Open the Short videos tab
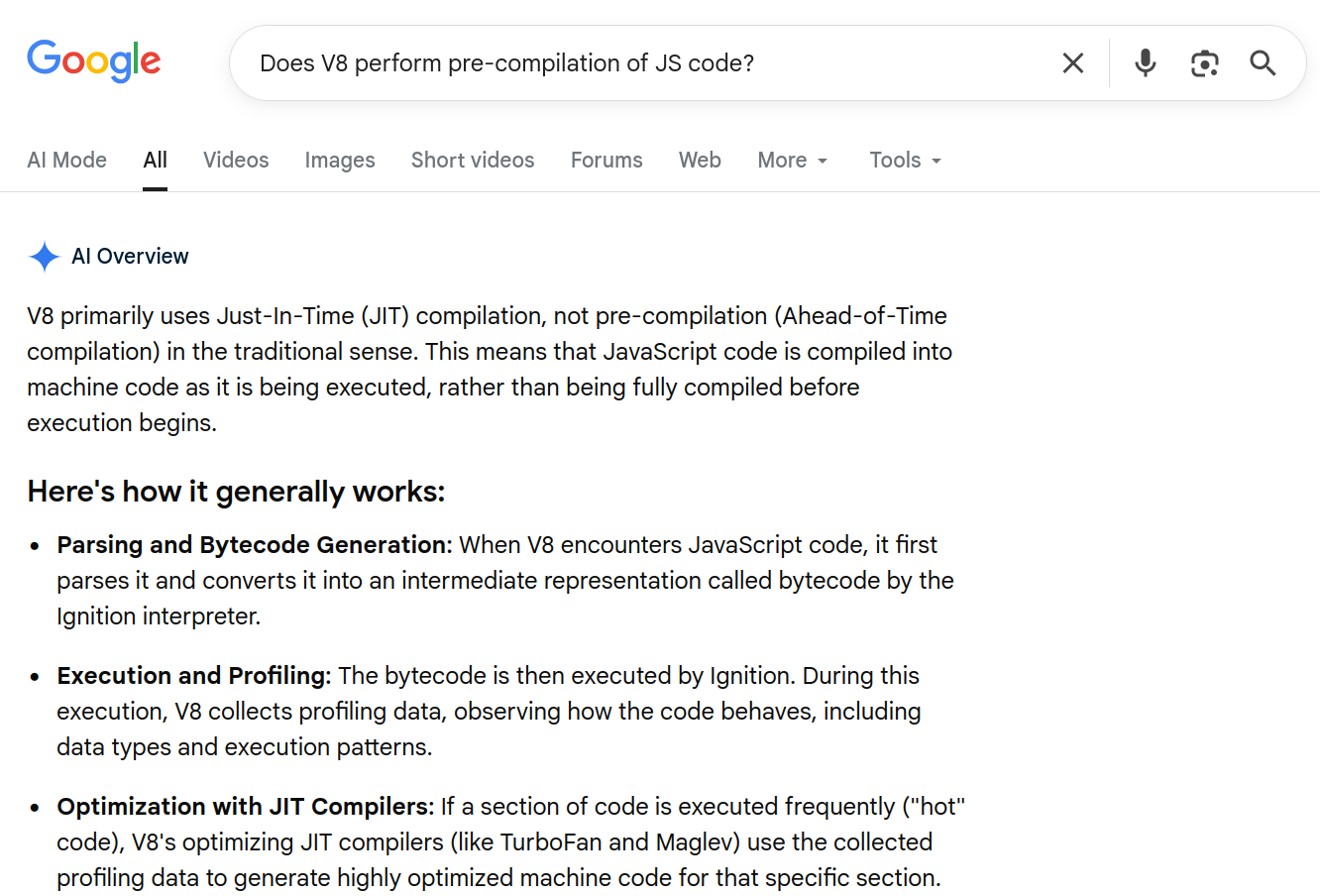1320x896 pixels. click(473, 161)
